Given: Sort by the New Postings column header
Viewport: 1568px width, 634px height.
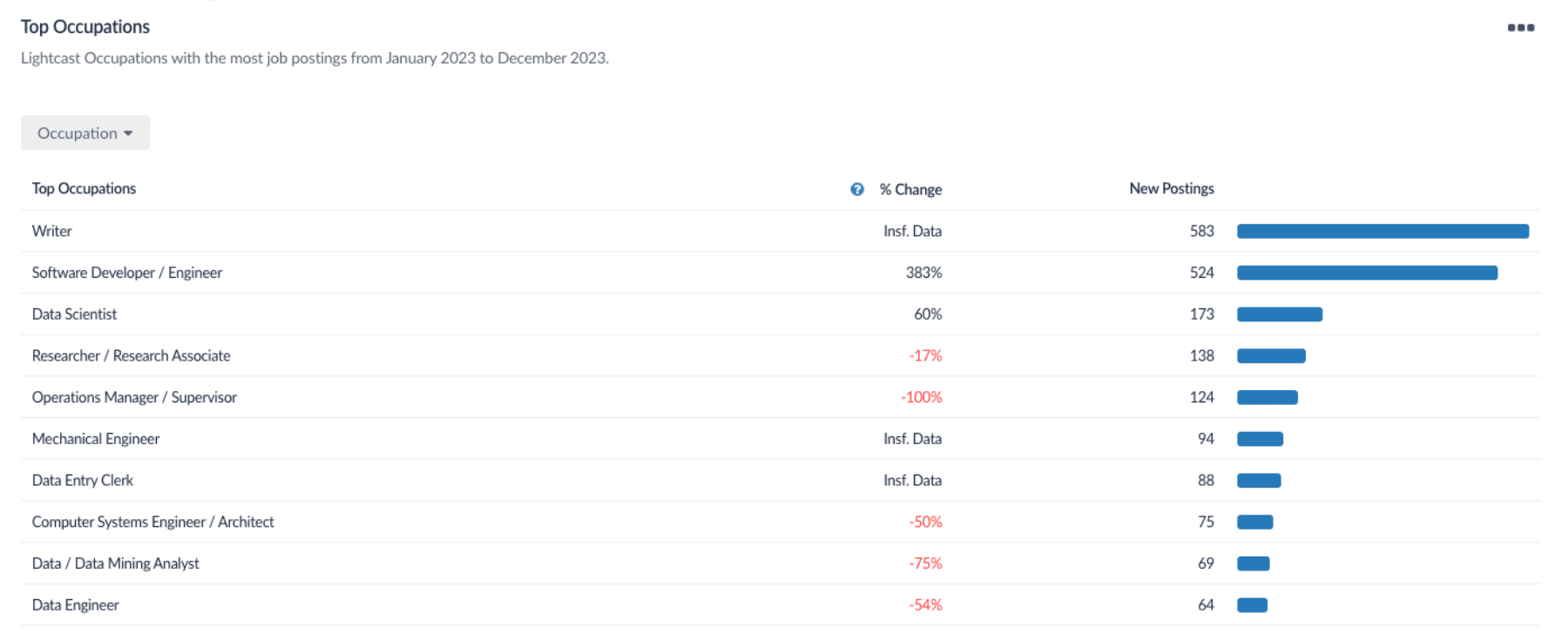Looking at the screenshot, I should click(x=1171, y=188).
